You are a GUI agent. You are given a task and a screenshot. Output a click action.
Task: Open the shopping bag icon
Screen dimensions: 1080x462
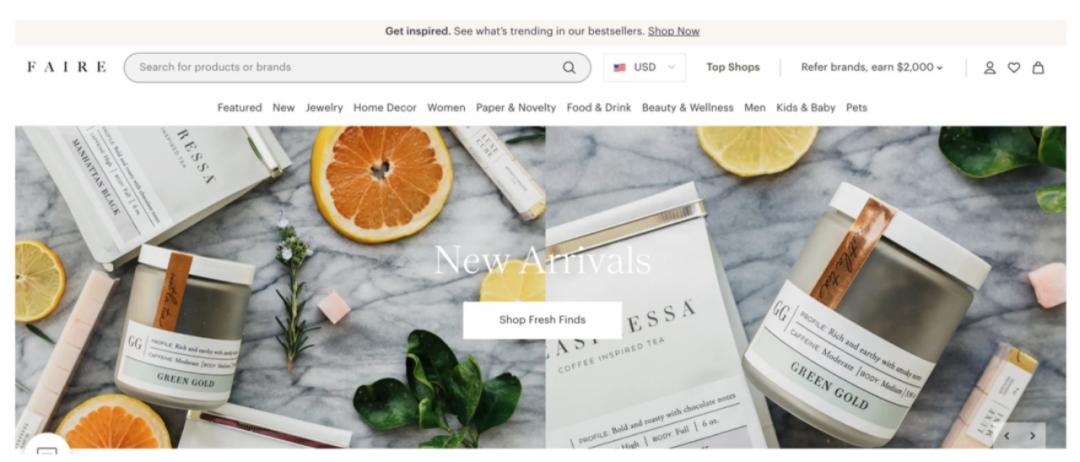[x=1038, y=67]
